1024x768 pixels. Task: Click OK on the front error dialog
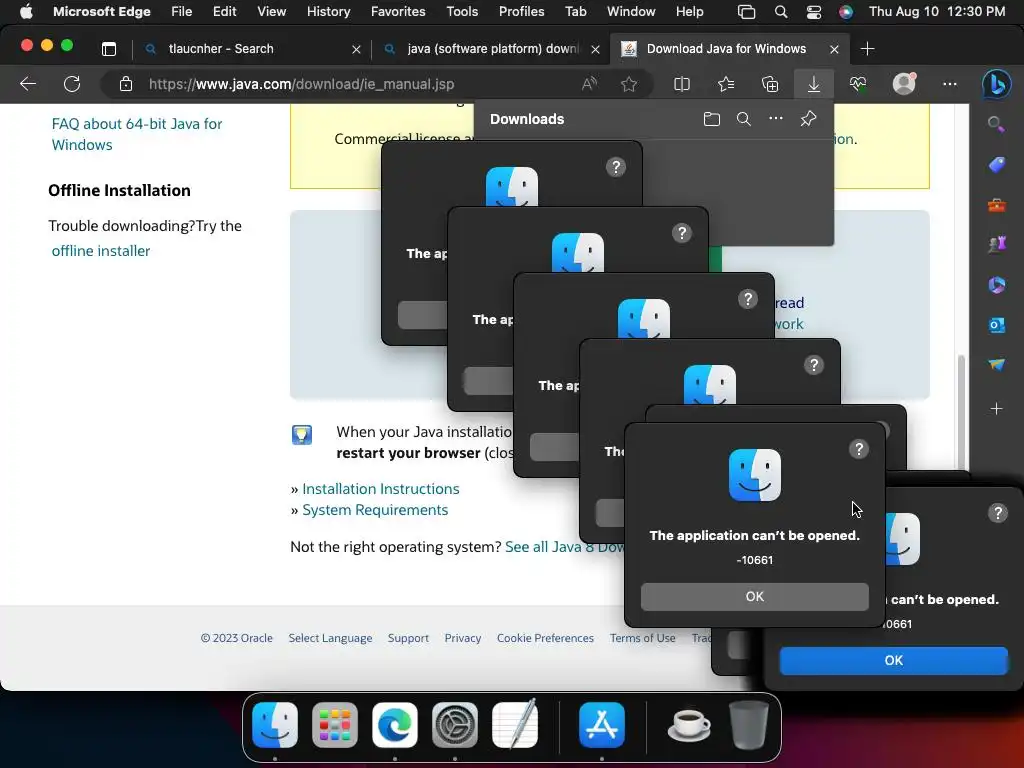754,596
